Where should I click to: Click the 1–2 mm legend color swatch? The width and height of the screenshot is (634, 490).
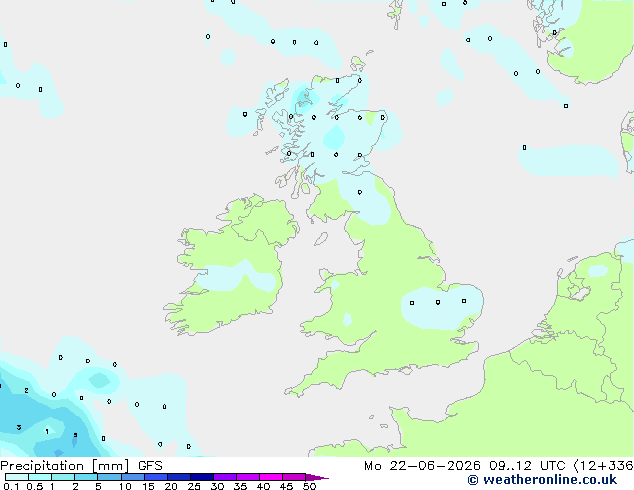tap(63, 477)
